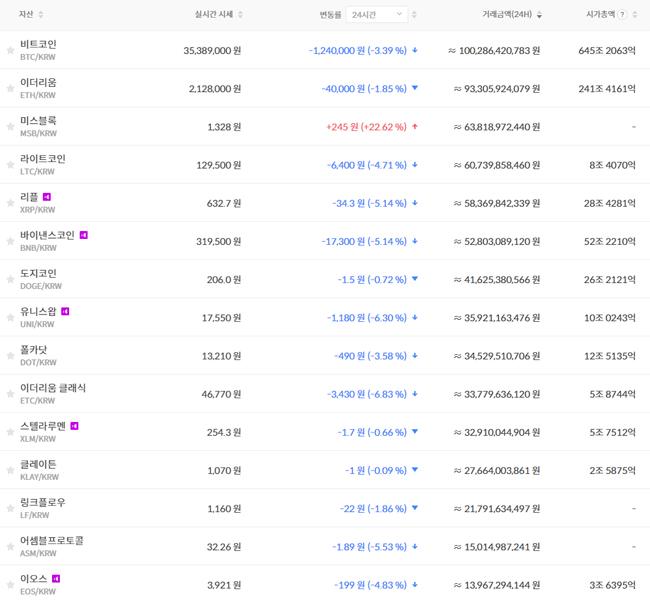This screenshot has width=650, height=601.
Task: Favorite the 이더리움 클래식 ETC/KRW star
Action: pyautogui.click(x=10, y=394)
